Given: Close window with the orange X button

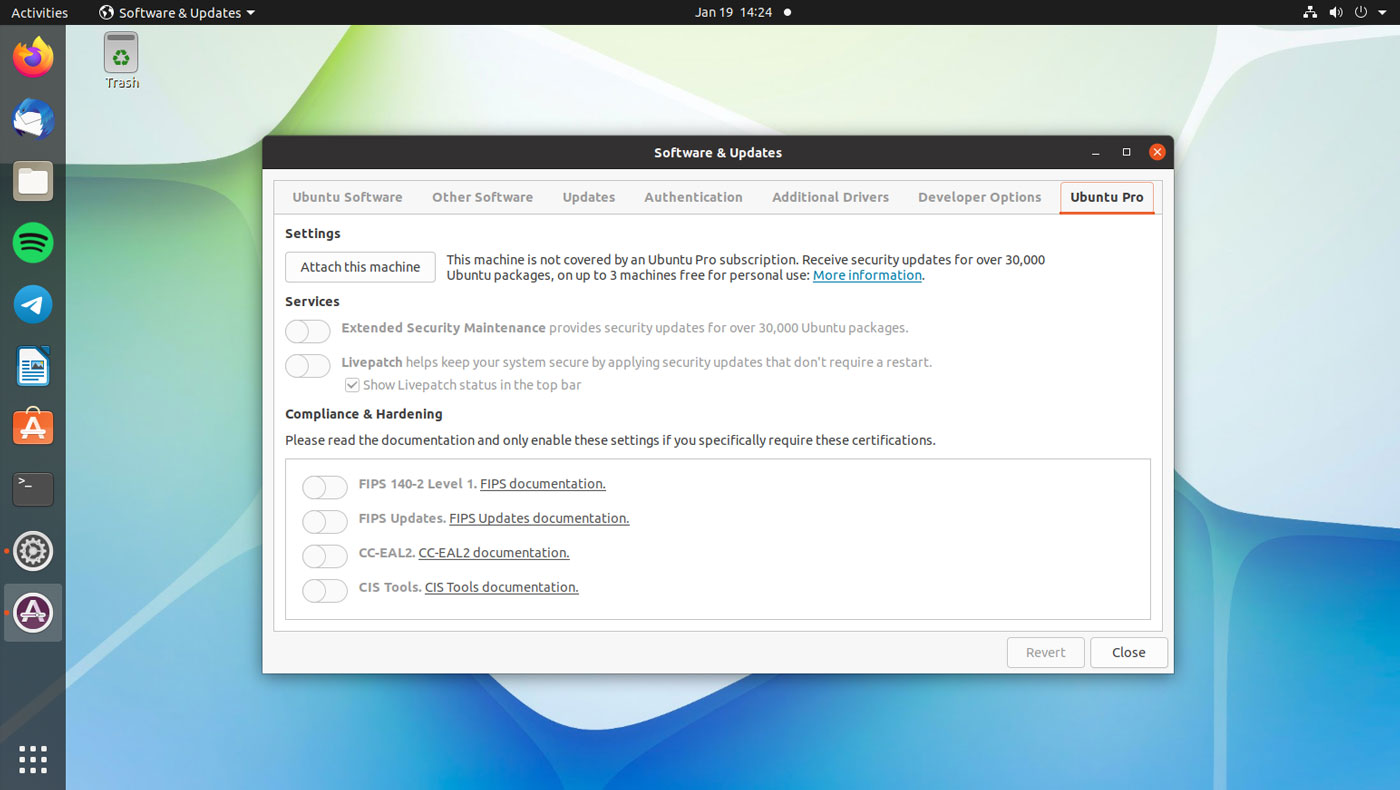Looking at the screenshot, I should (1157, 152).
